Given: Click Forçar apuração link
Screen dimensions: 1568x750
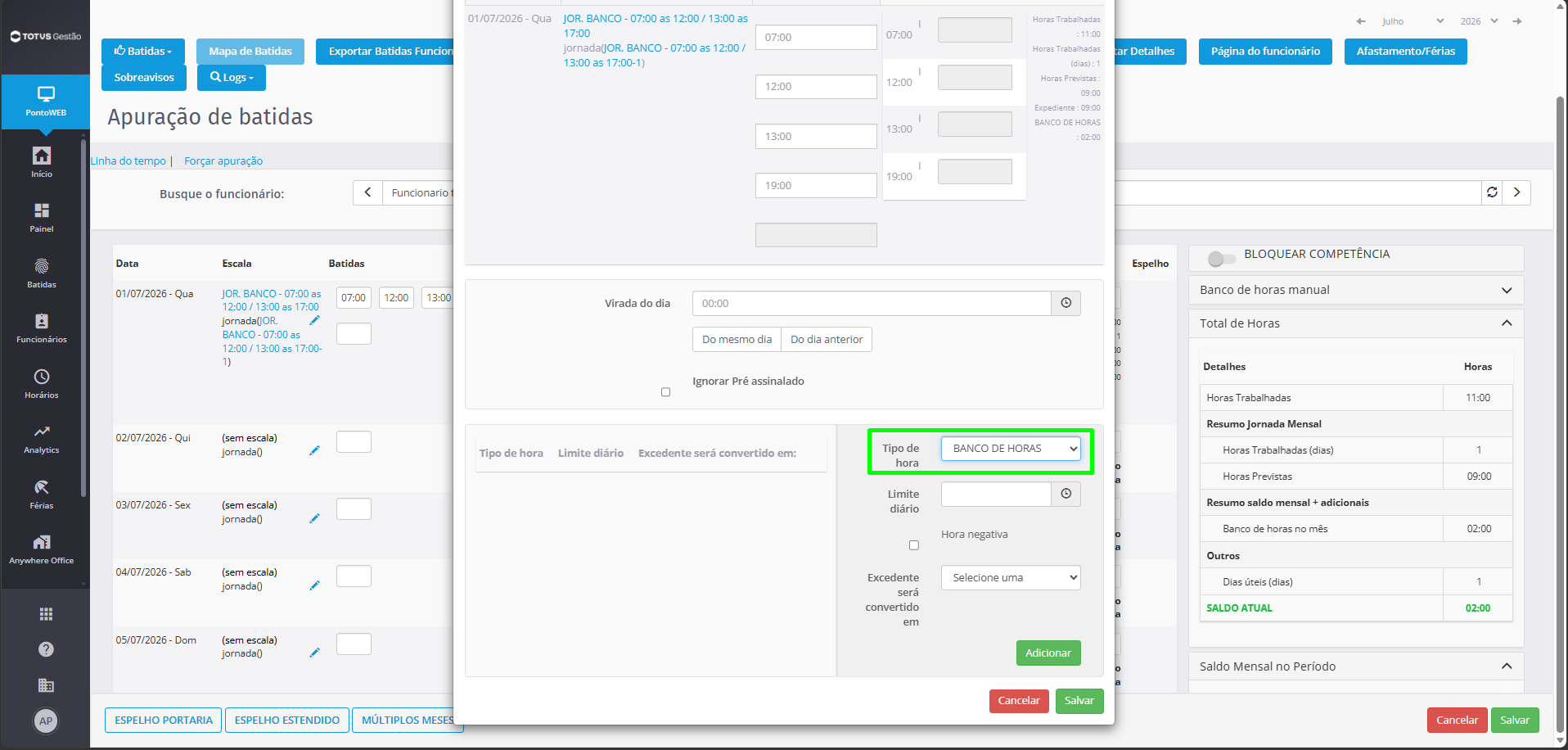Looking at the screenshot, I should tap(223, 161).
